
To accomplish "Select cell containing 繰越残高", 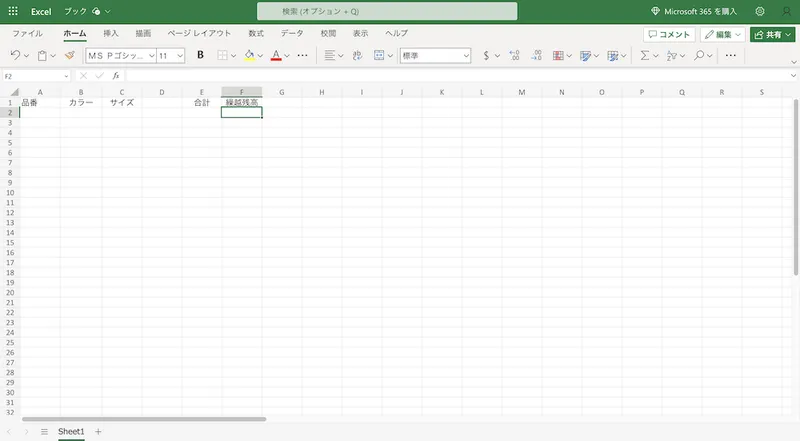I will (242, 103).
